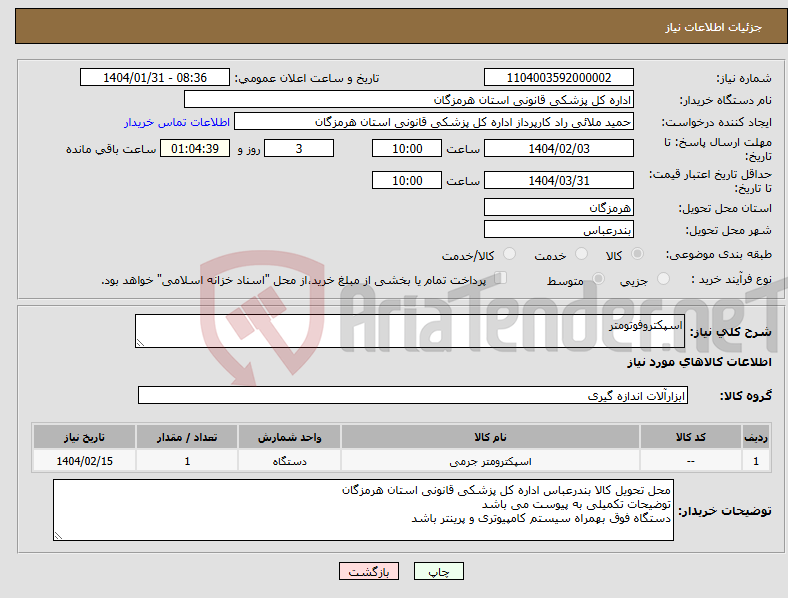Click the buyer organization name field
This screenshot has width=788, height=598.
click(x=409, y=99)
